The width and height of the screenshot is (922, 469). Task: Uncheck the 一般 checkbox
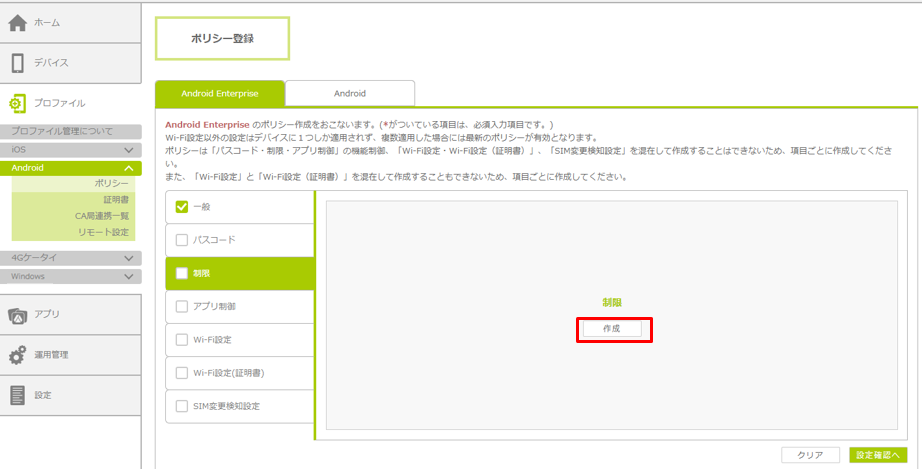click(182, 207)
